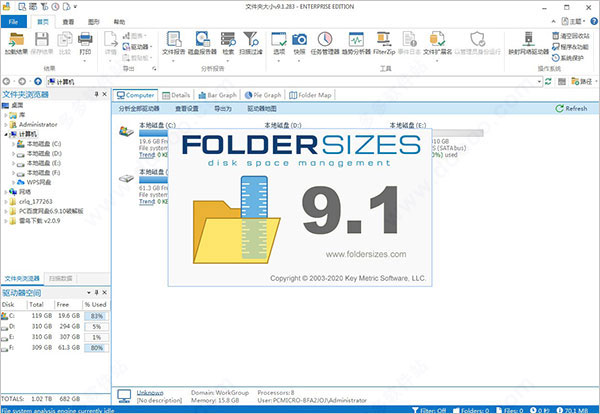Click the 快照 camera snapshot icon
The image size is (600, 414).
pyautogui.click(x=299, y=39)
